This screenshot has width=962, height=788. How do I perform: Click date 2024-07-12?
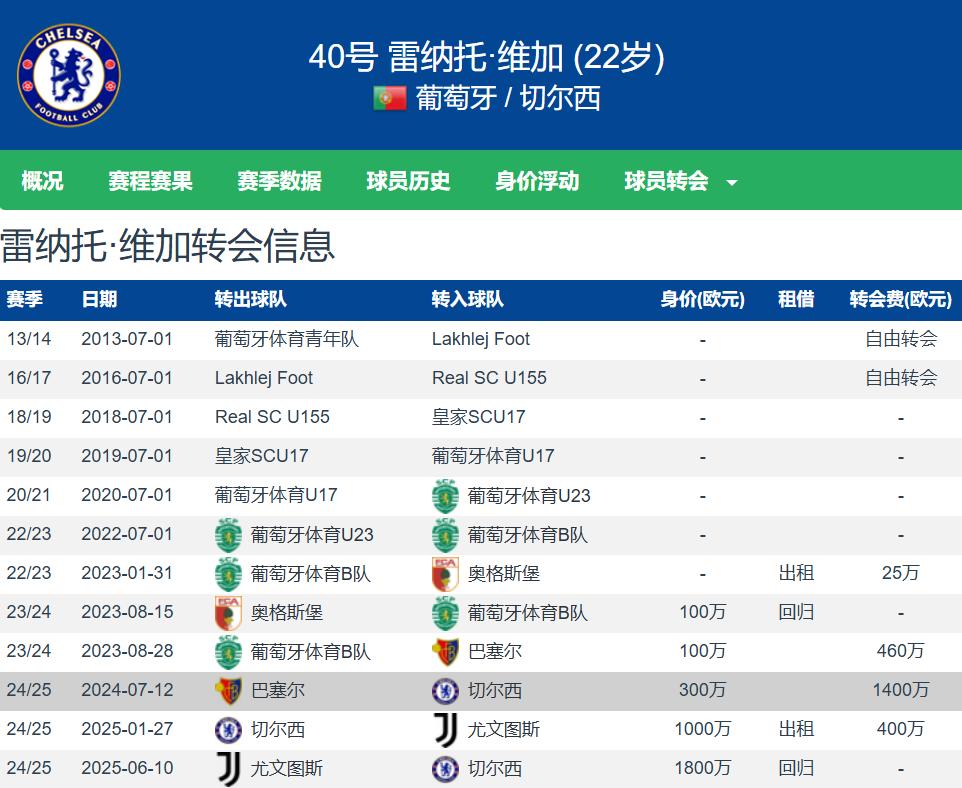coord(127,690)
